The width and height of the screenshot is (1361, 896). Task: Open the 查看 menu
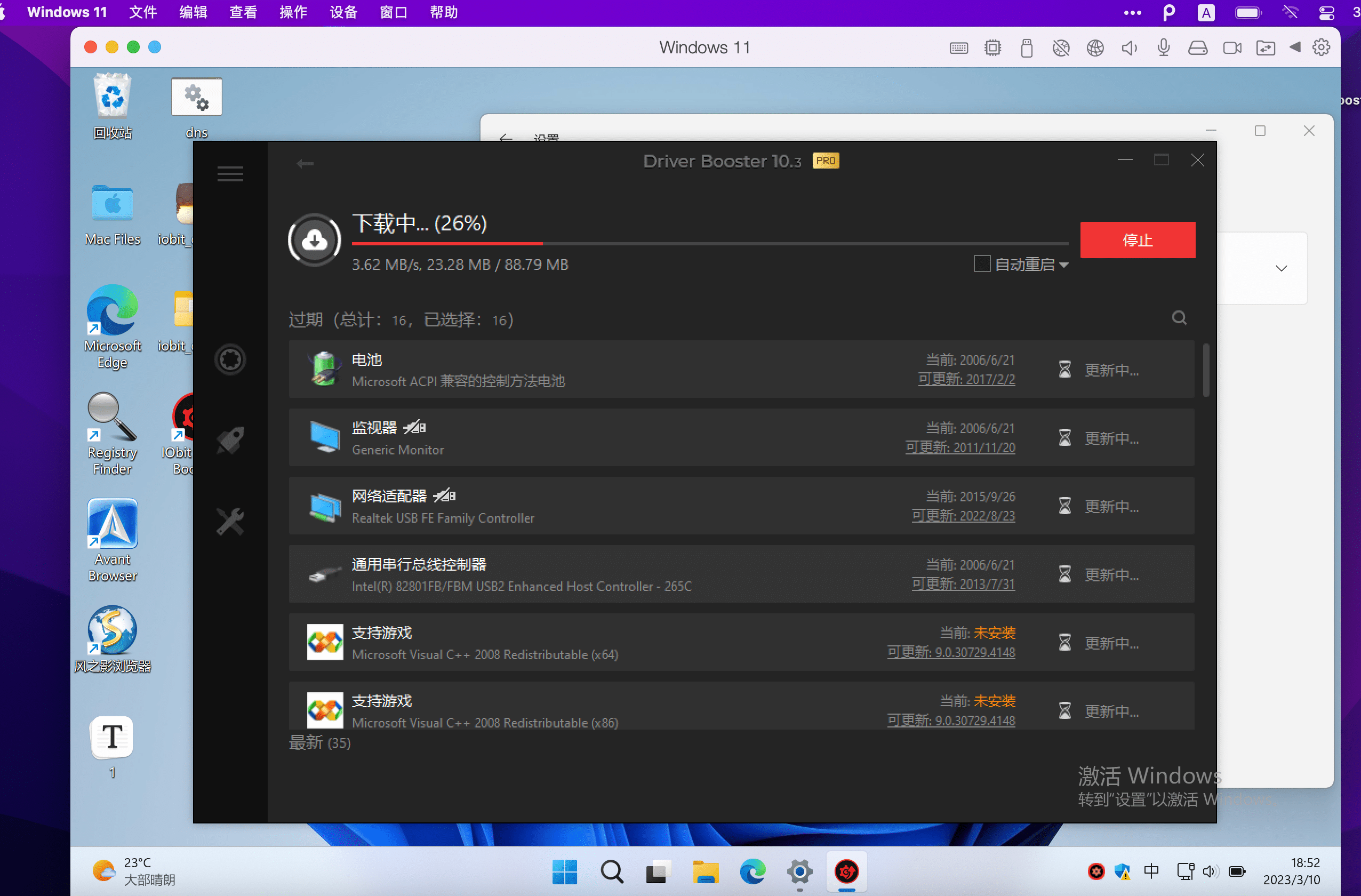pyautogui.click(x=243, y=12)
